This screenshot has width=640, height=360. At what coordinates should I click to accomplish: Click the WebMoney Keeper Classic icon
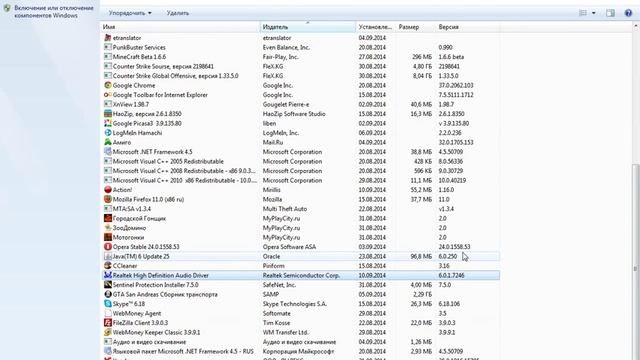coord(108,332)
